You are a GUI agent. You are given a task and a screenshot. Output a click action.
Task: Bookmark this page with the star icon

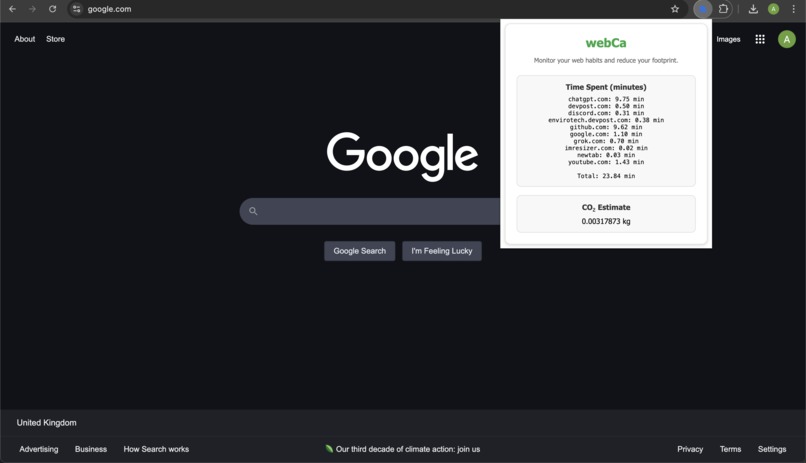tap(675, 9)
